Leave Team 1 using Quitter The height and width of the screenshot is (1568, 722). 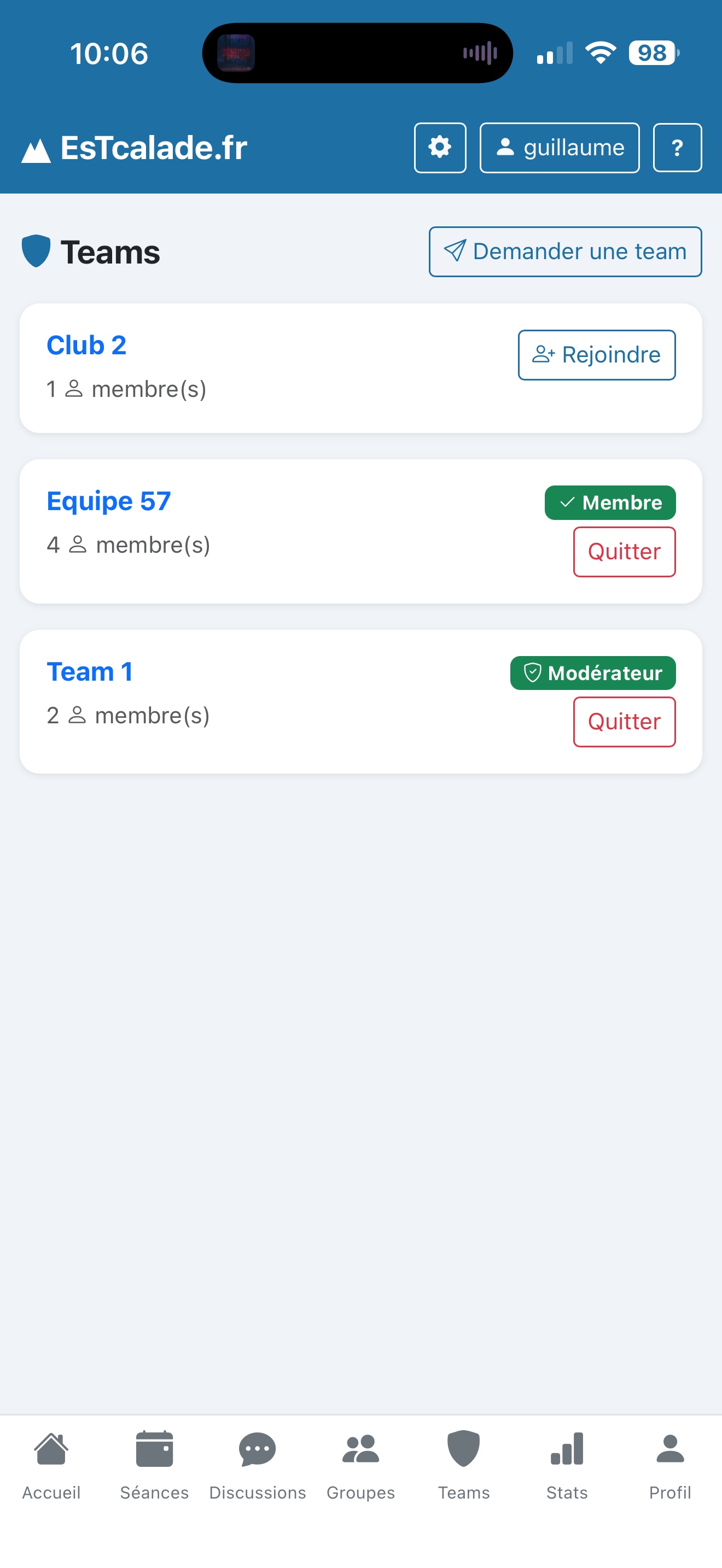point(624,722)
